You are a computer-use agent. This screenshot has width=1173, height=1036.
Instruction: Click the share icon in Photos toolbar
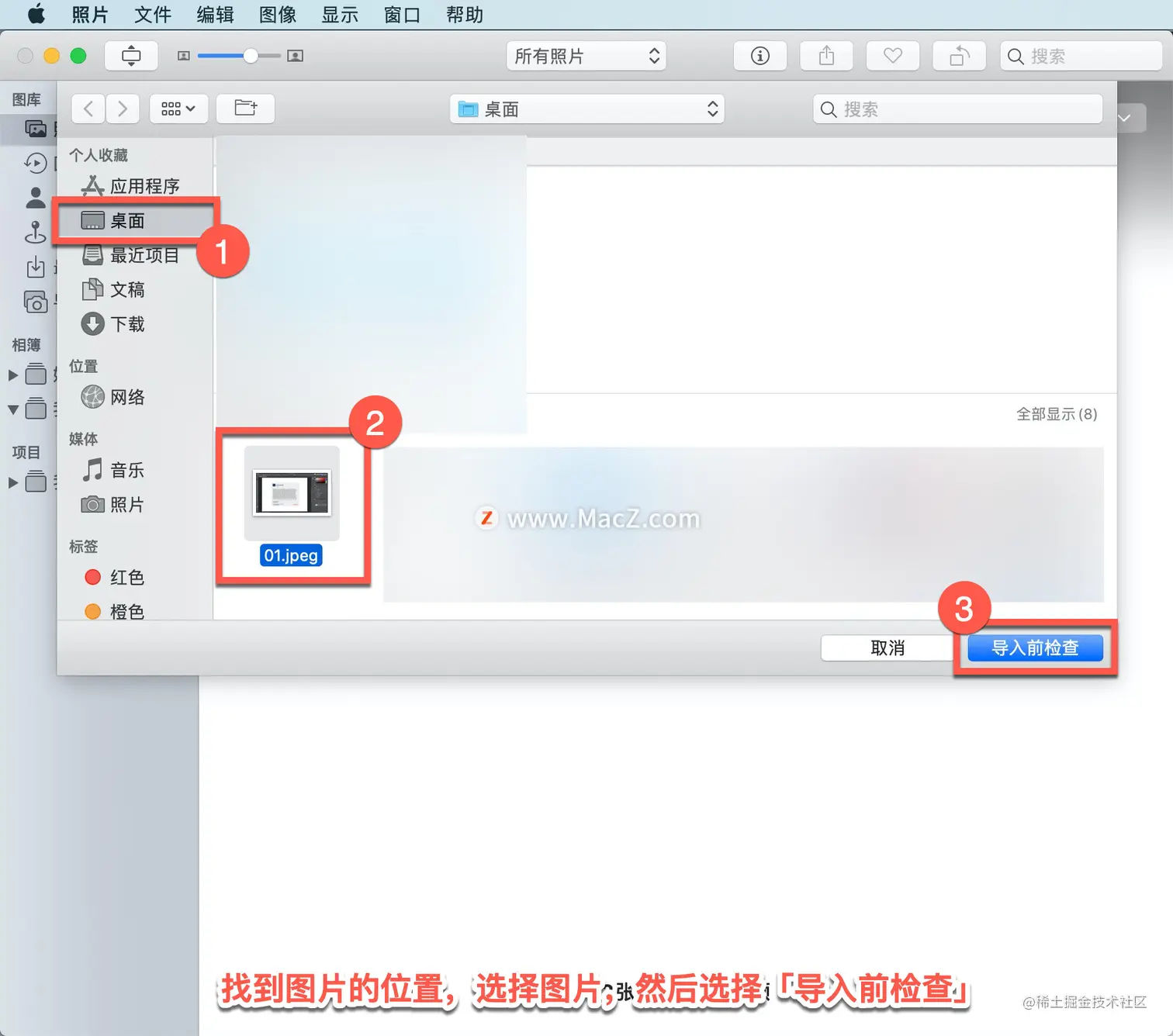tap(827, 56)
